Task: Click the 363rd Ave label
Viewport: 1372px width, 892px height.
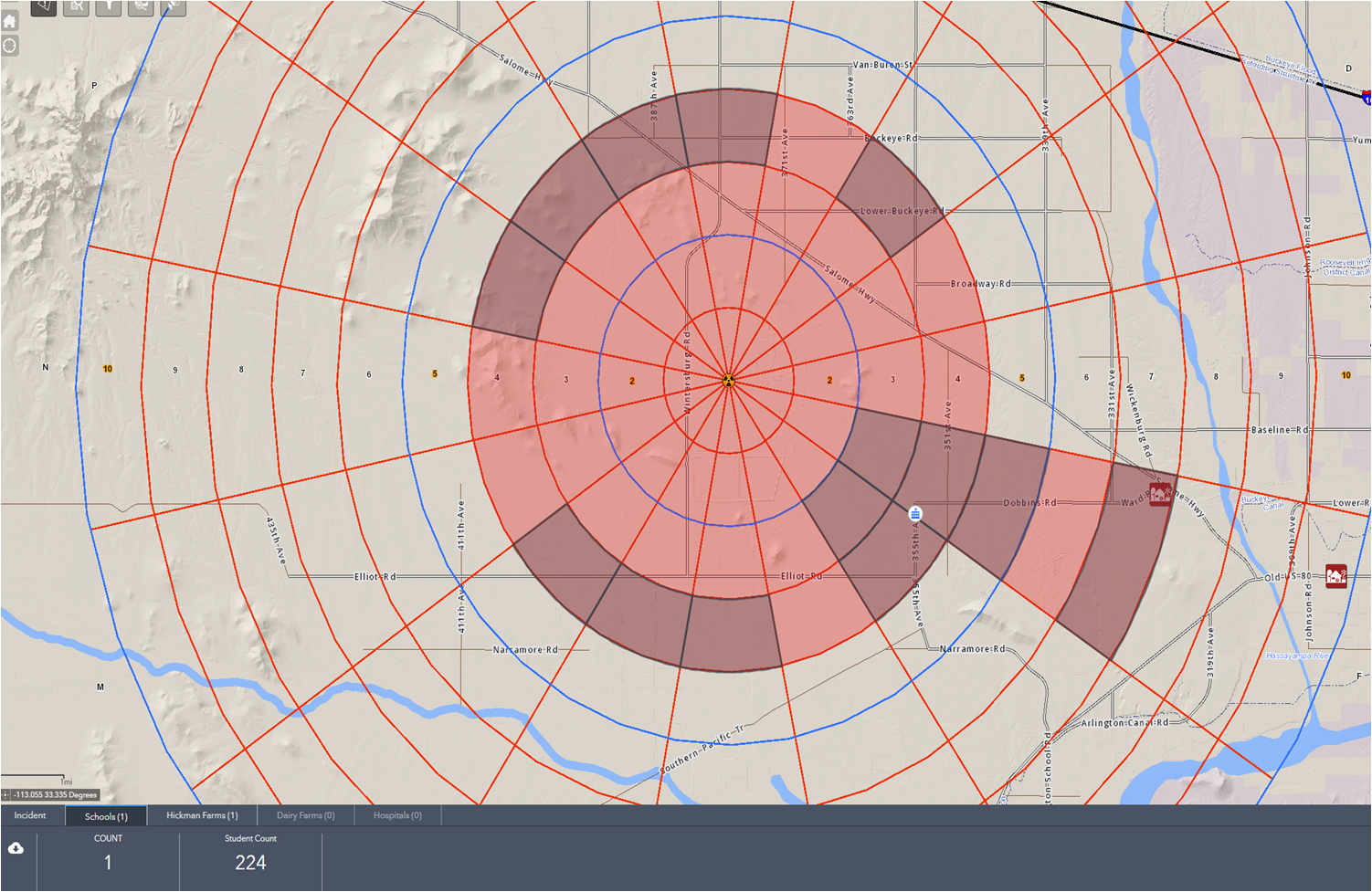Action: point(850,100)
